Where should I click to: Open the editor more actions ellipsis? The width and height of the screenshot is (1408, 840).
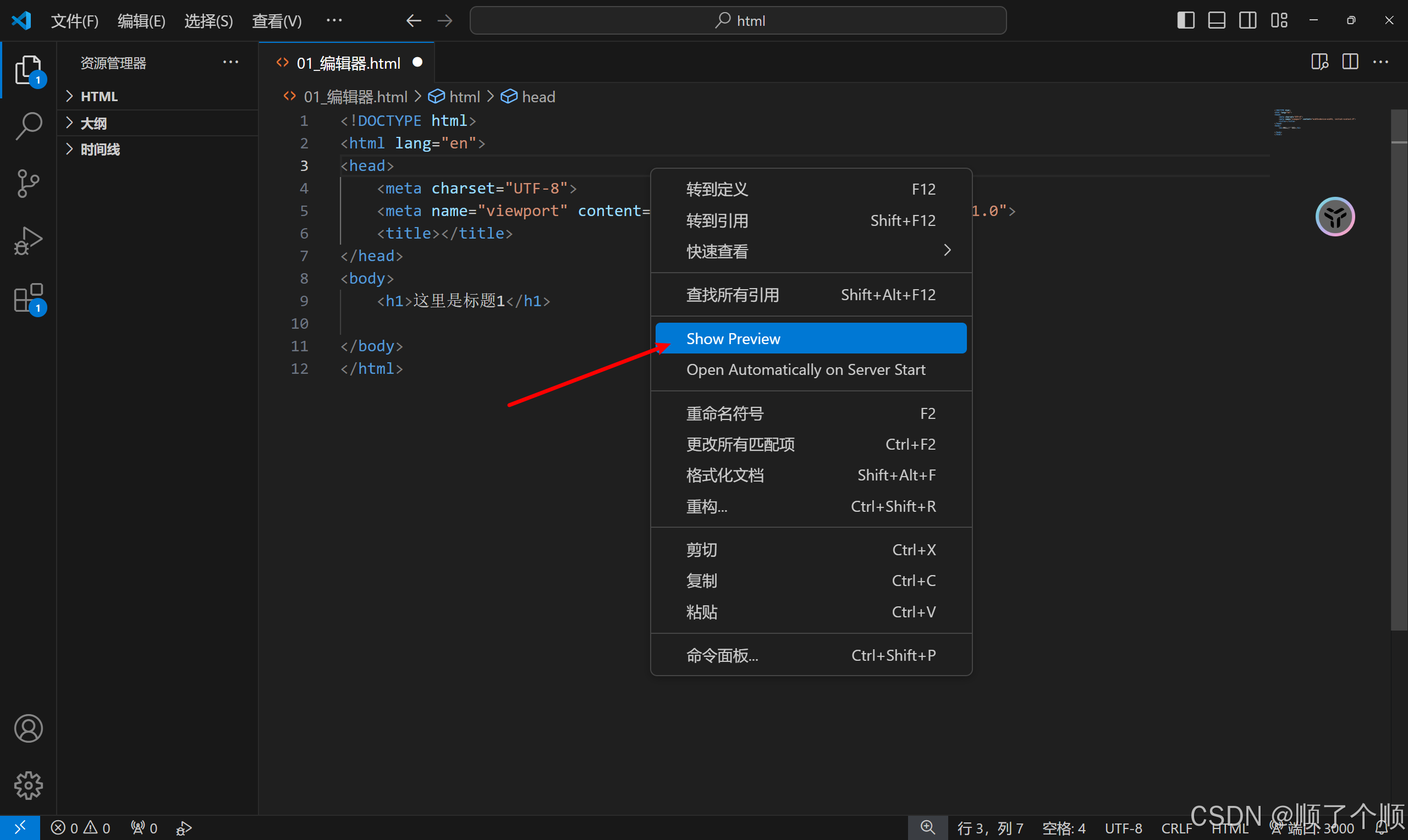[1381, 62]
